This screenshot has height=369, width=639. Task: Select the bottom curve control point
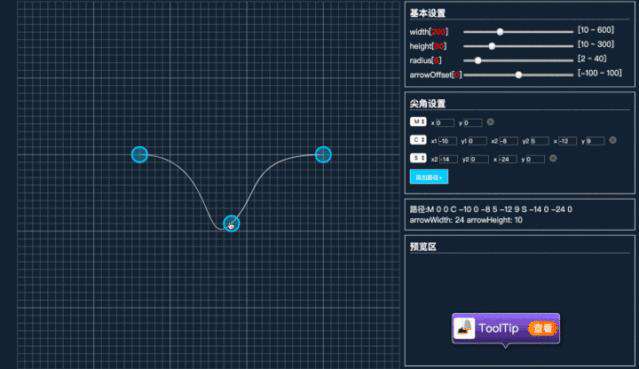click(x=231, y=223)
